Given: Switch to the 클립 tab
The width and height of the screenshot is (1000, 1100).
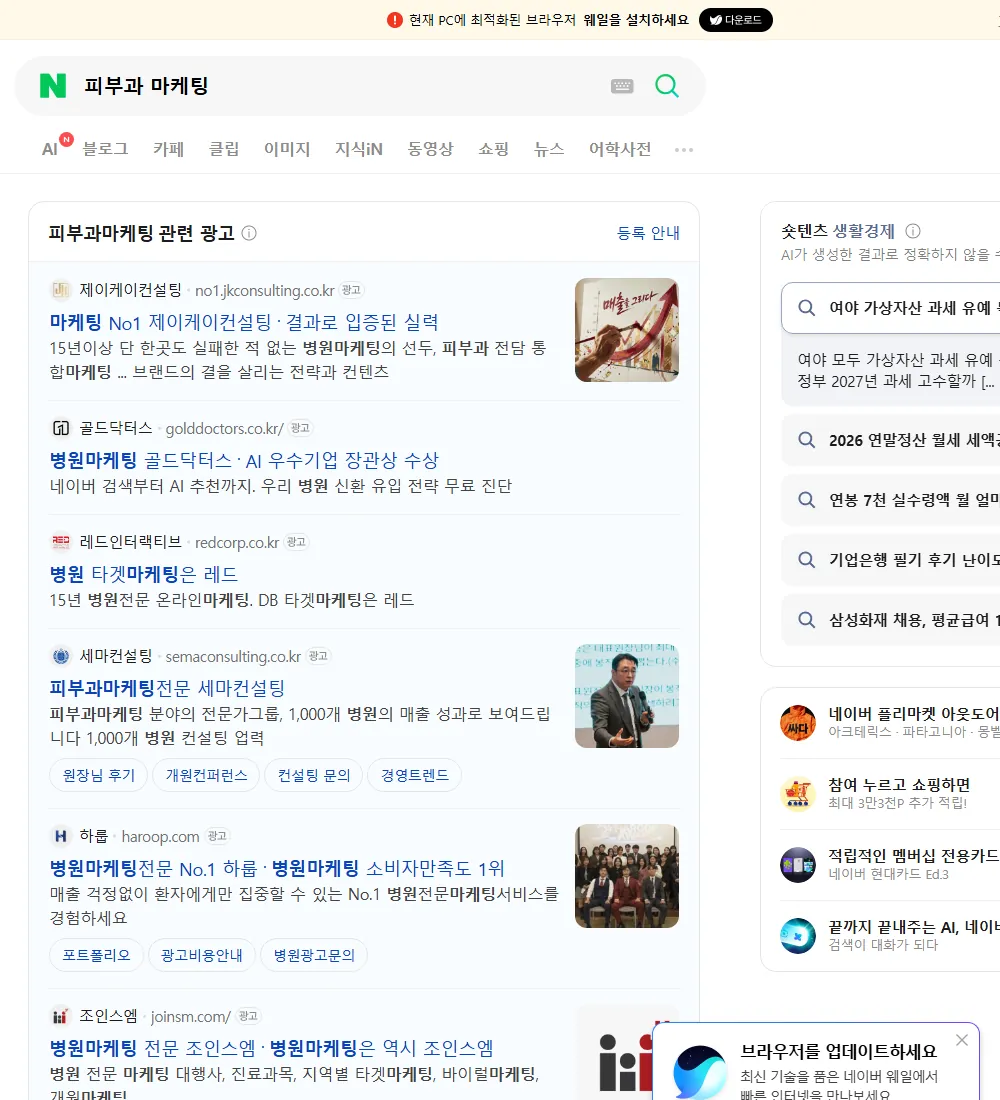Looking at the screenshot, I should [x=224, y=149].
